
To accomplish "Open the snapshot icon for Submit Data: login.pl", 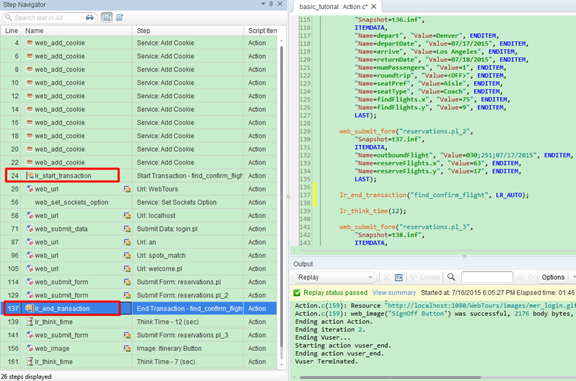I will [x=127, y=229].
